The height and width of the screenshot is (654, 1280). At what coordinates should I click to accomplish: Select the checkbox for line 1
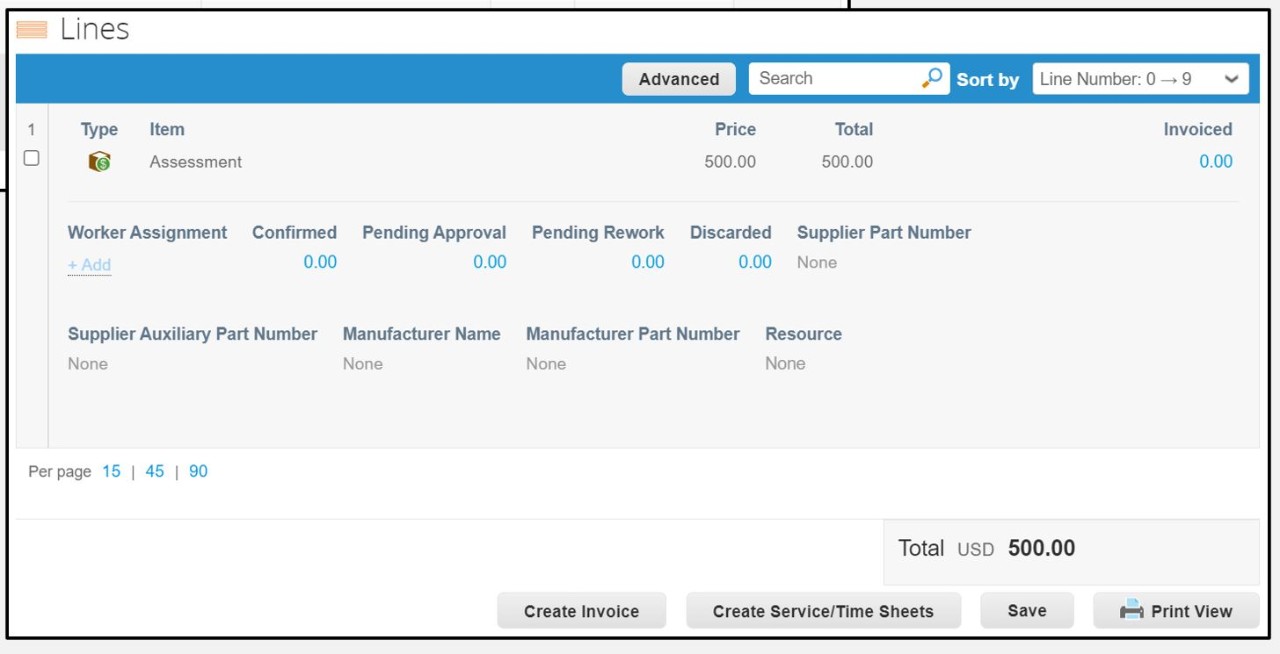coord(32,158)
